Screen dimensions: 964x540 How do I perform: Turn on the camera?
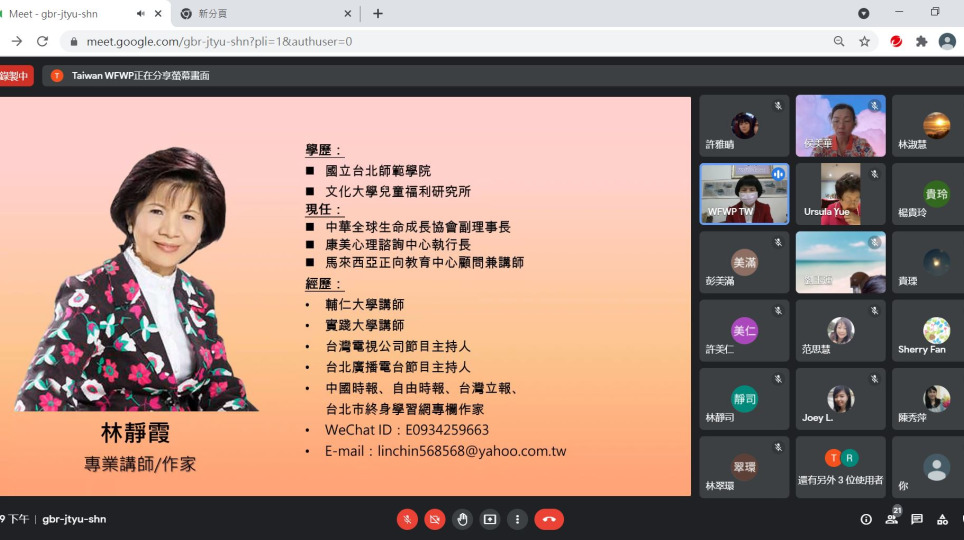(x=434, y=519)
